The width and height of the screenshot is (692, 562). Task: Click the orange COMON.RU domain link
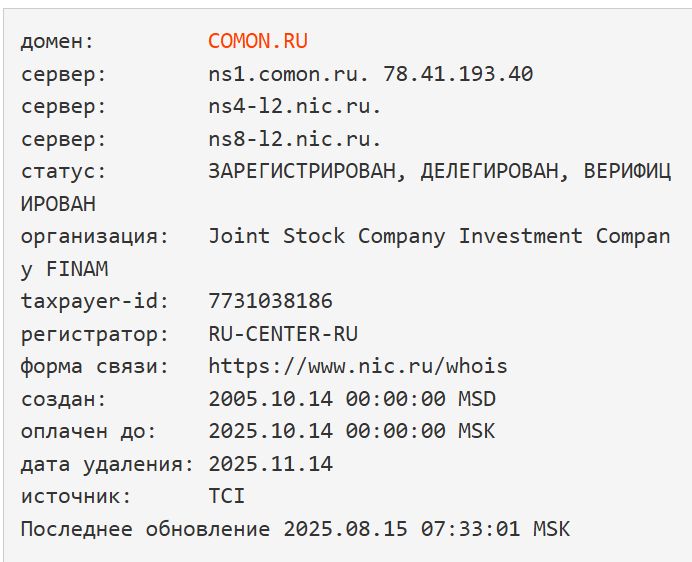(258, 41)
